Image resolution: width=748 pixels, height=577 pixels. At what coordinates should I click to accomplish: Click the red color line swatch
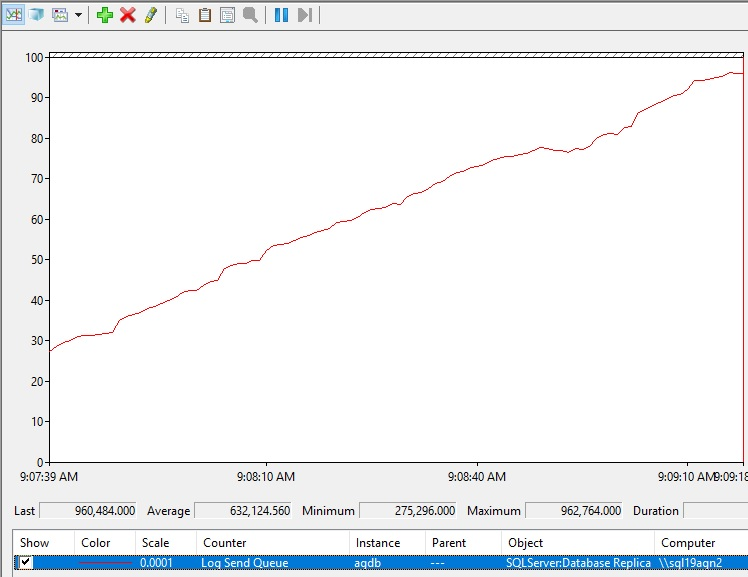105,563
